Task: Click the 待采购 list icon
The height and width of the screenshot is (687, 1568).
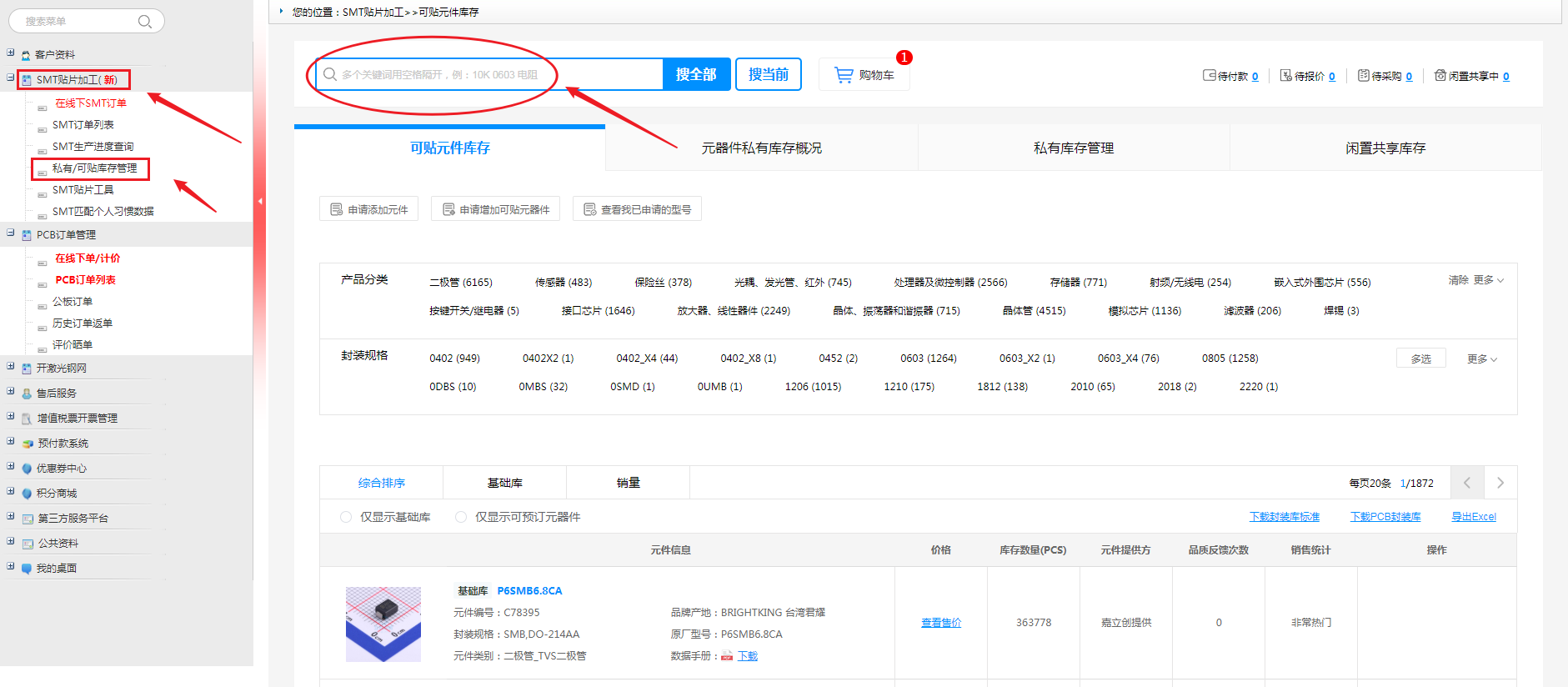Action: click(1363, 76)
